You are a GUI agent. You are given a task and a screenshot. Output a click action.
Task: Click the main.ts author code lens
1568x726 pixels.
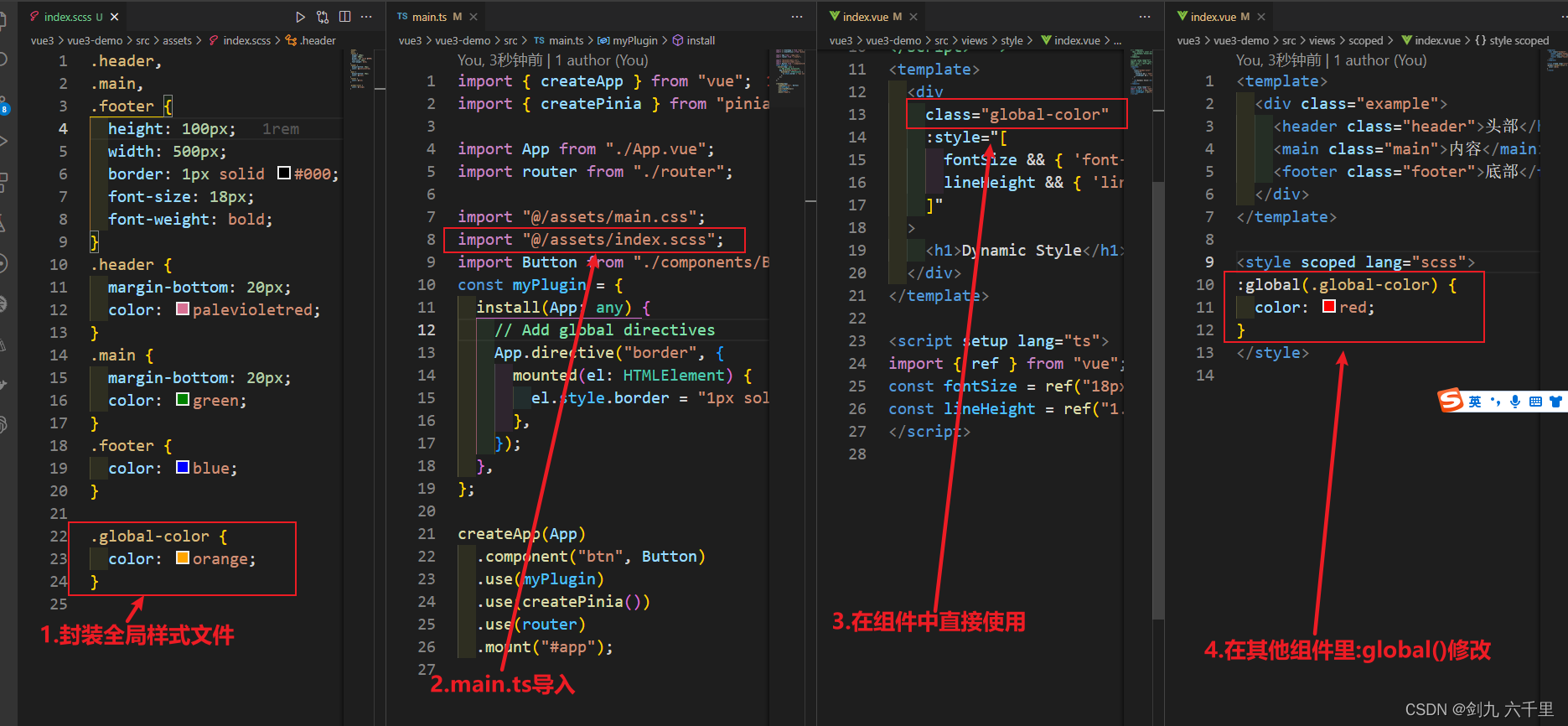pyautogui.click(x=552, y=60)
